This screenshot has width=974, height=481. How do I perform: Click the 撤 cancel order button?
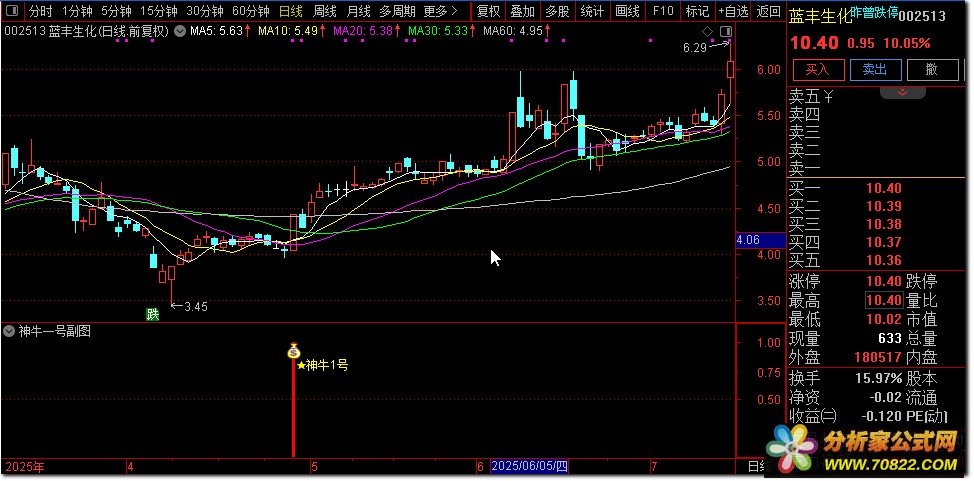pos(931,70)
